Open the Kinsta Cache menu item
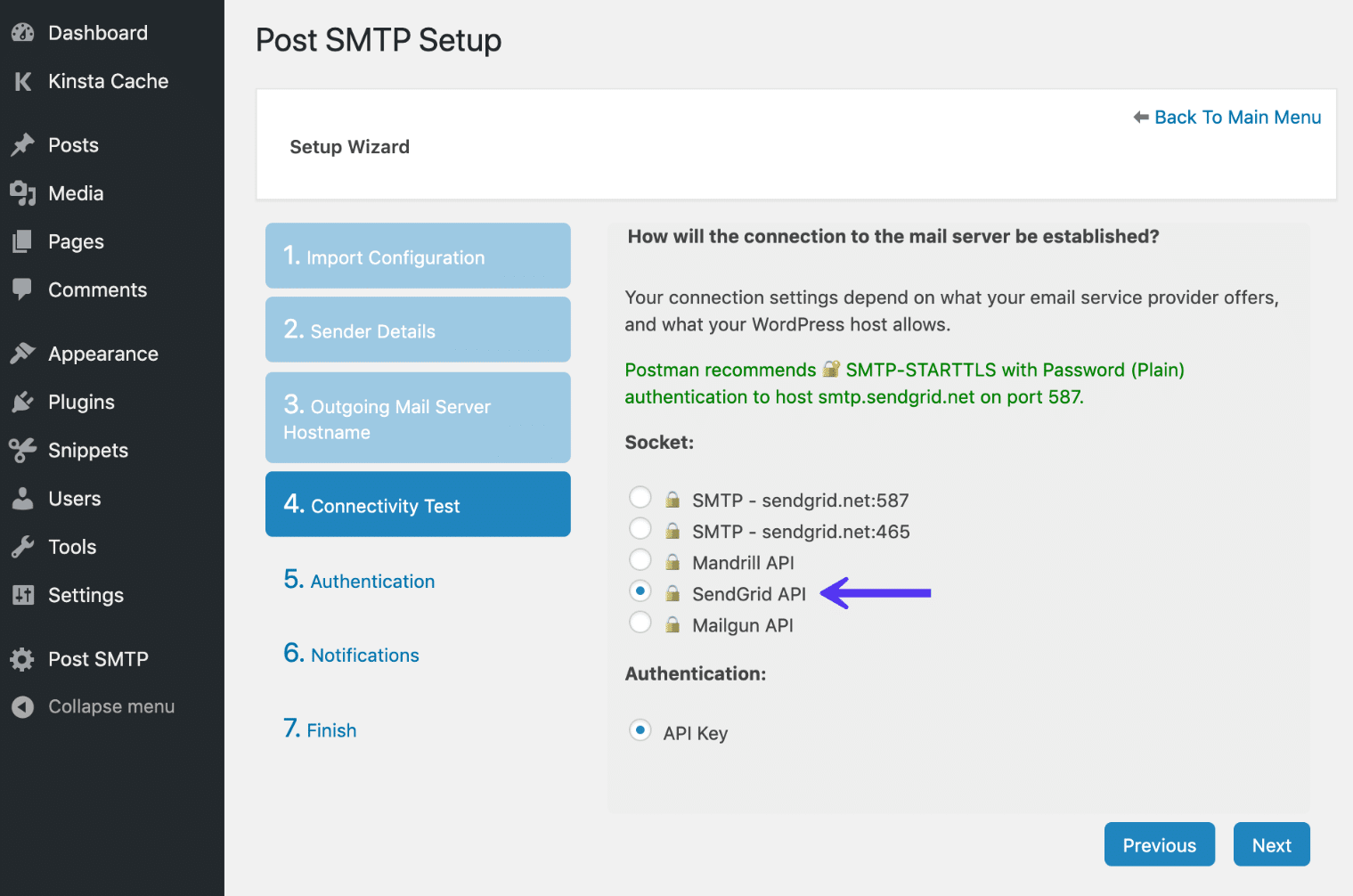The width and height of the screenshot is (1353, 896). [x=112, y=81]
